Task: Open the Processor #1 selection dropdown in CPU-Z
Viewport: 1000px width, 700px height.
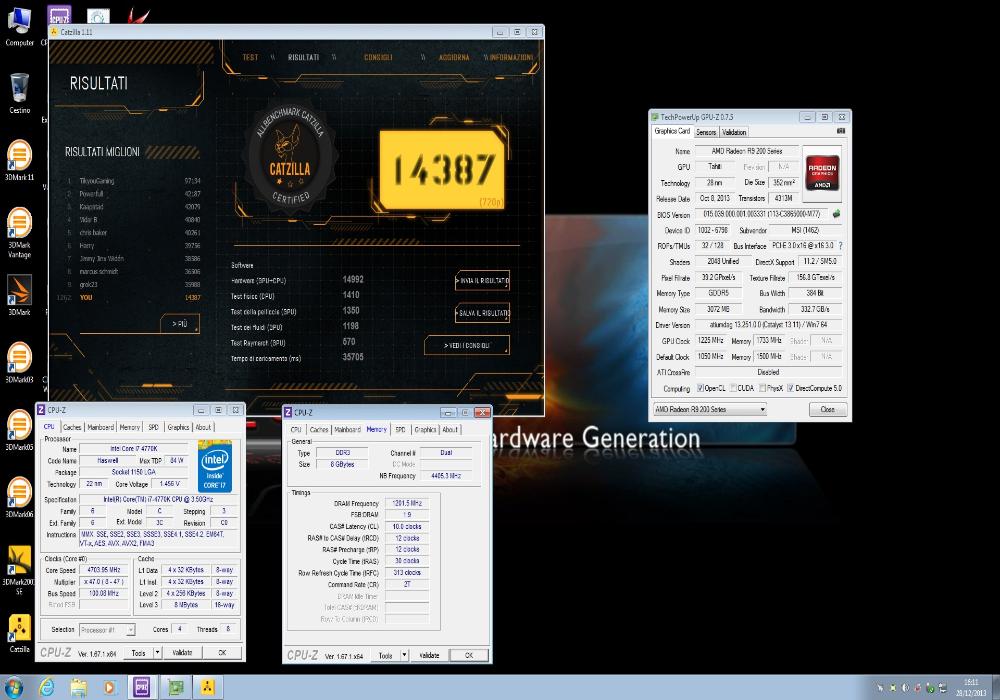Action: 107,630
